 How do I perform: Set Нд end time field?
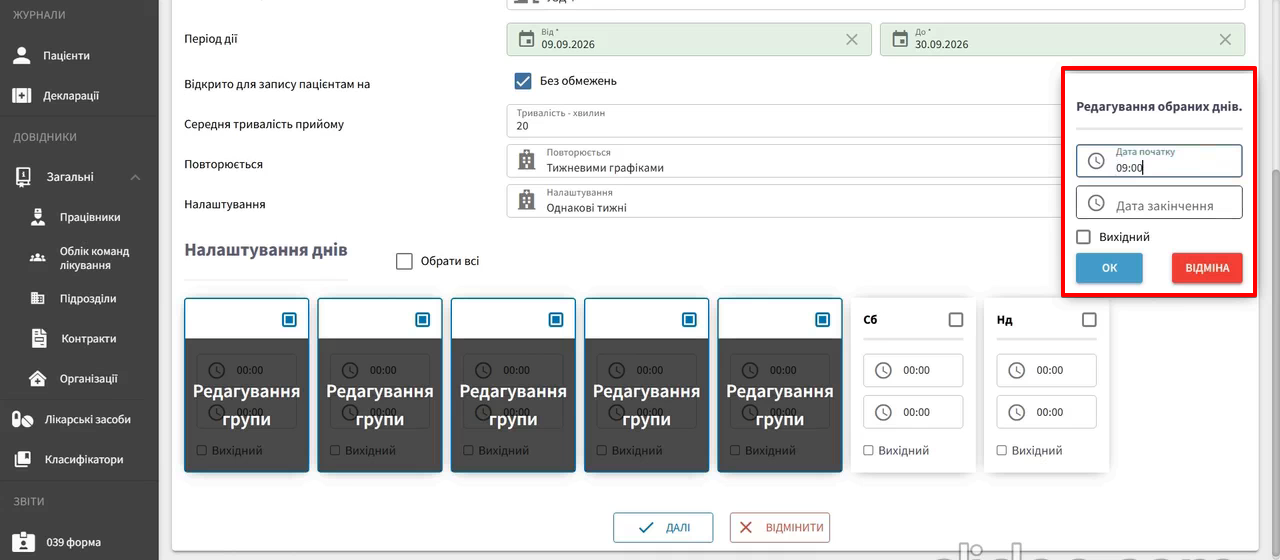click(1047, 412)
